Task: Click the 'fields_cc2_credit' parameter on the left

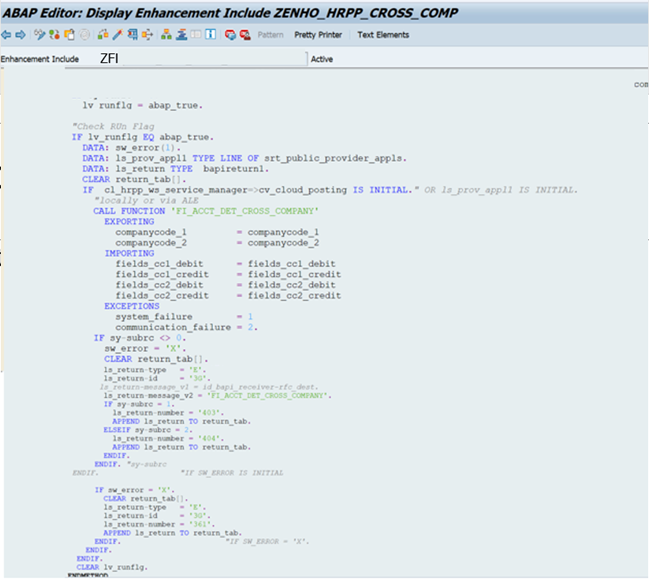Action: [162, 296]
